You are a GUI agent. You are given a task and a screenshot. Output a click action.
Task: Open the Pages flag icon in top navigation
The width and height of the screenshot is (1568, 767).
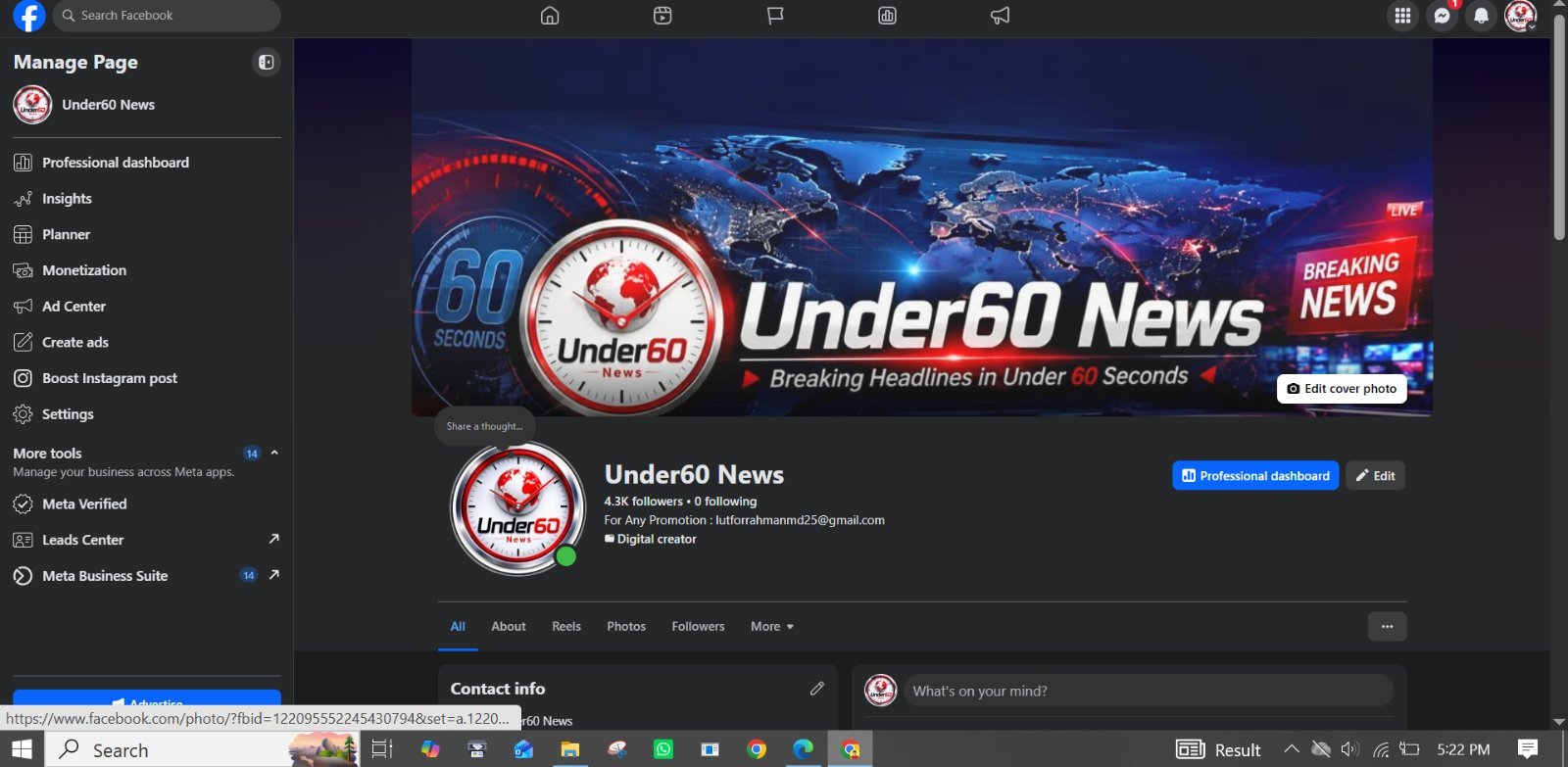[x=775, y=16]
